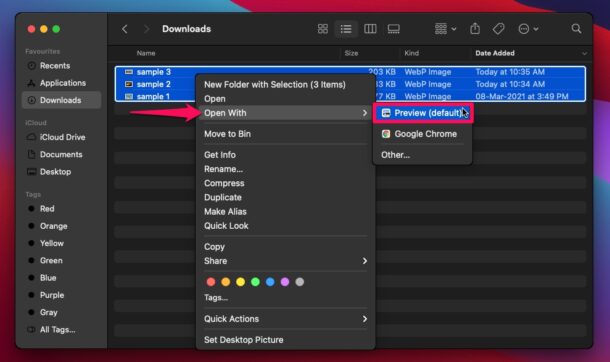Choose Compress from context menu
610x362 pixels.
(x=286, y=183)
